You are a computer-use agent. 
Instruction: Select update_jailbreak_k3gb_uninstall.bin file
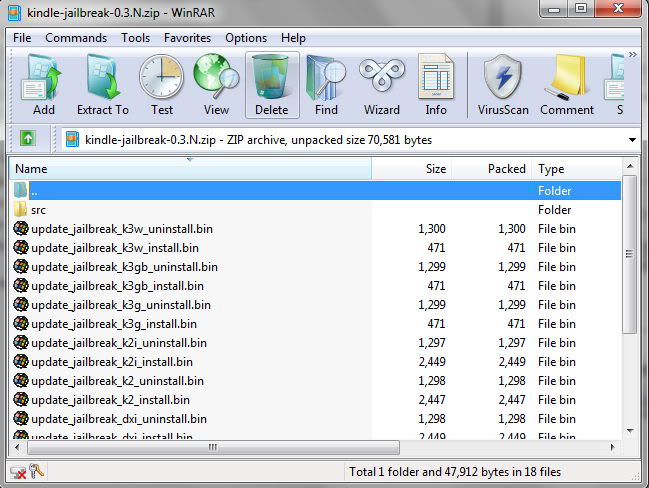[315, 267]
